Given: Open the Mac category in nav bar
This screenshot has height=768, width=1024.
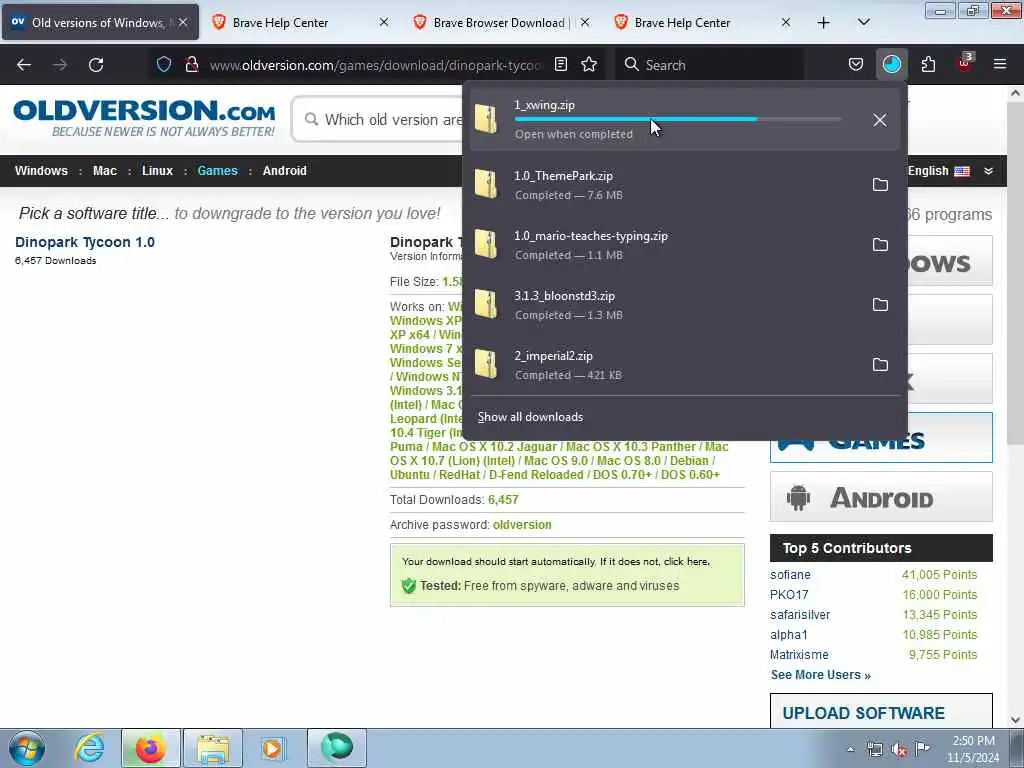Looking at the screenshot, I should (x=104, y=171).
